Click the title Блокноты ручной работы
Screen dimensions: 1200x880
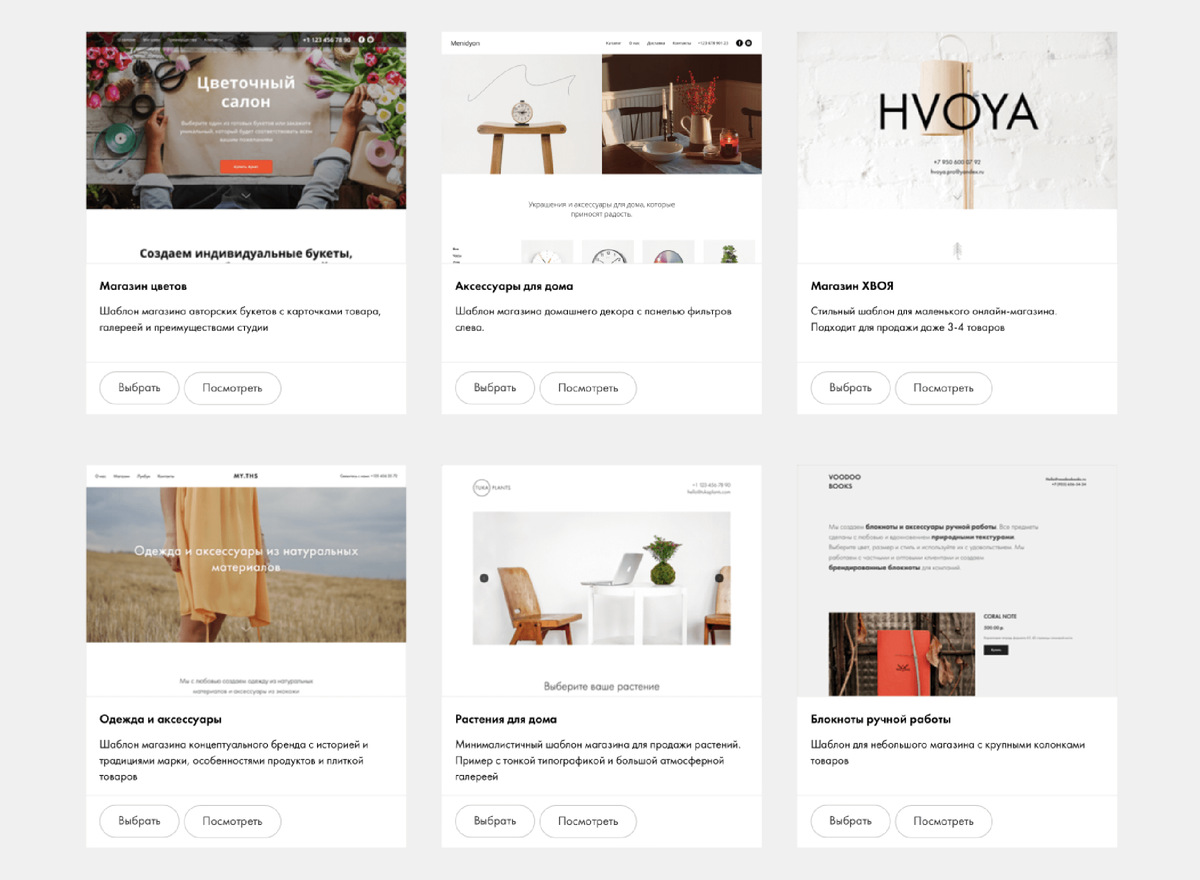[881, 719]
